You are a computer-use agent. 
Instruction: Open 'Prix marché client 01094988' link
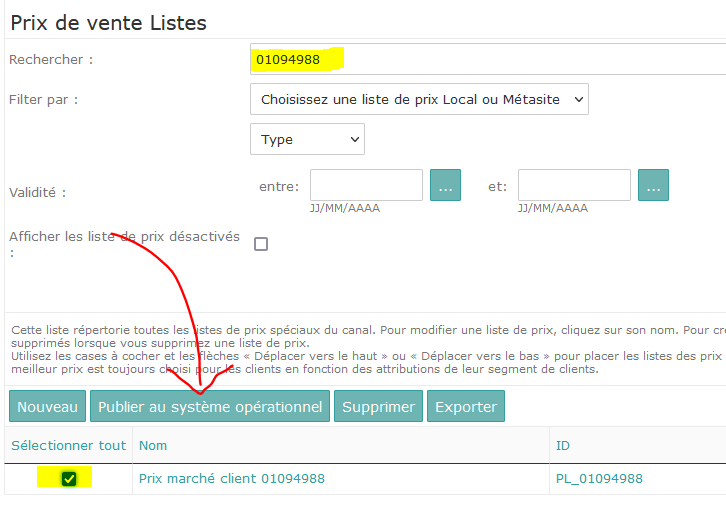232,478
